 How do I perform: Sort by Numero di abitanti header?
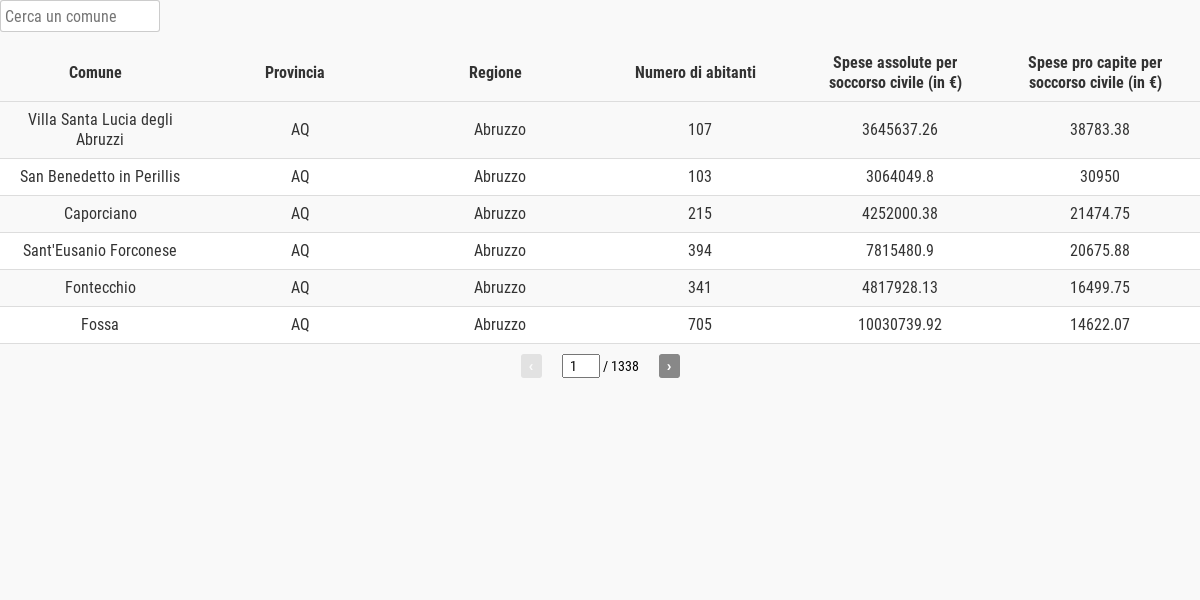695,72
